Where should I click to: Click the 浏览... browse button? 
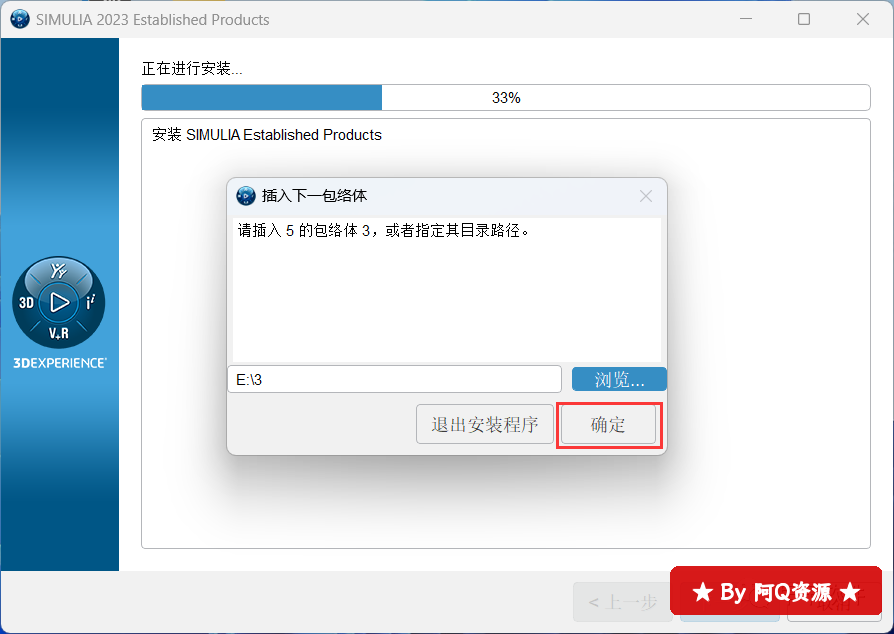(619, 379)
